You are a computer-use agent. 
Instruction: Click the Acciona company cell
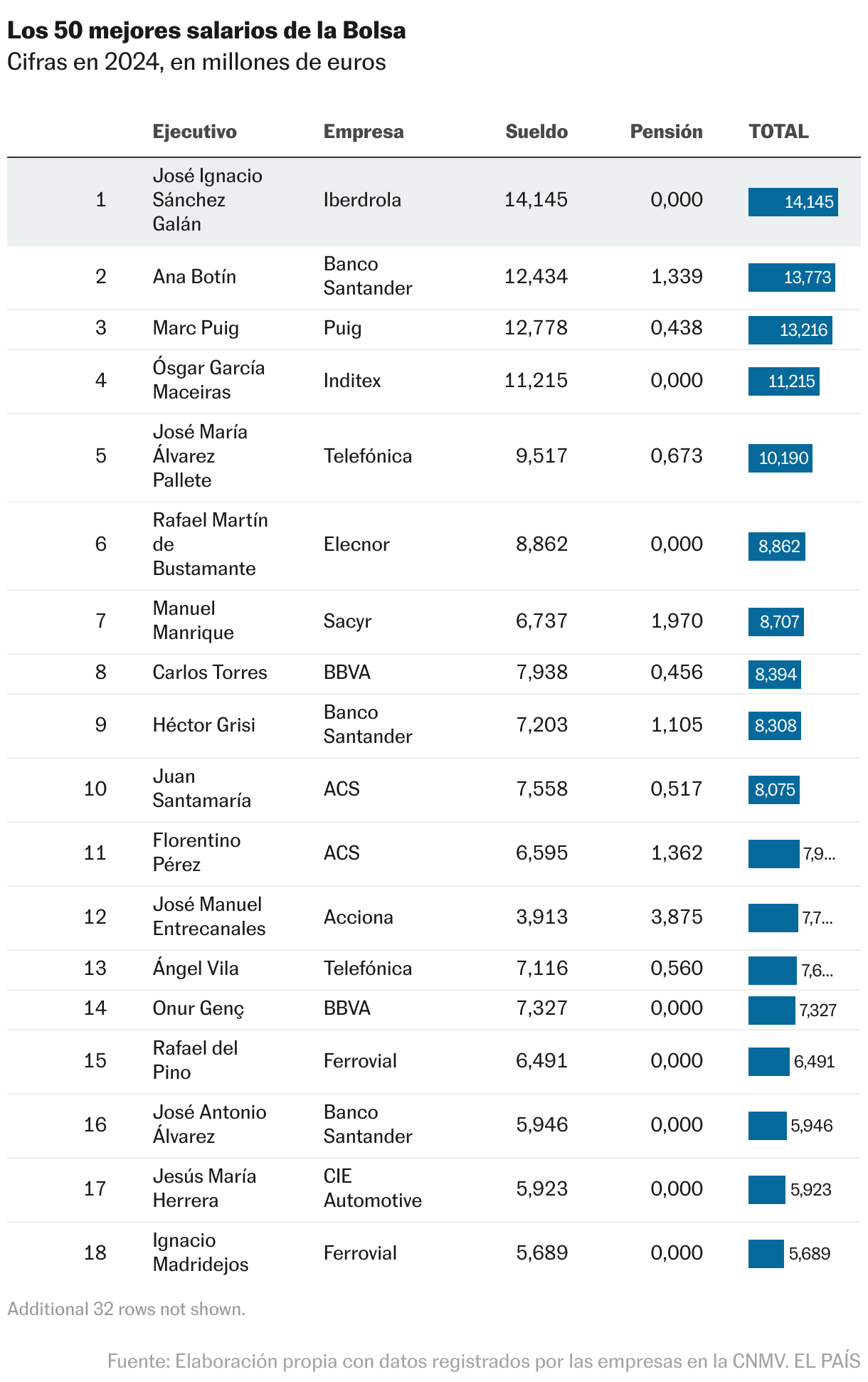point(358,917)
